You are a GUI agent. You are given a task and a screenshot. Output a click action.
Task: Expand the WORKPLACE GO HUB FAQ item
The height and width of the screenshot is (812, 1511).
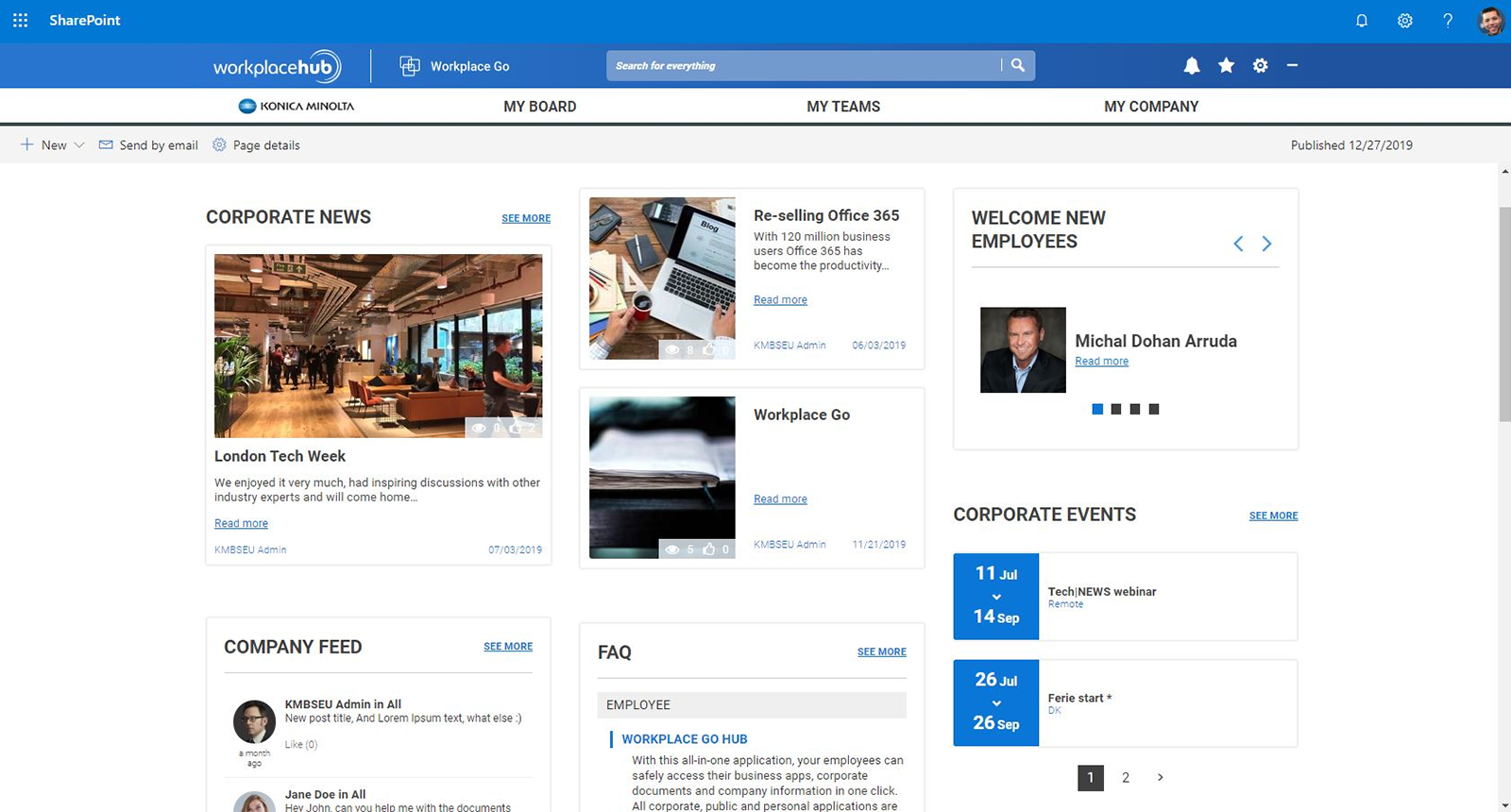click(x=685, y=739)
